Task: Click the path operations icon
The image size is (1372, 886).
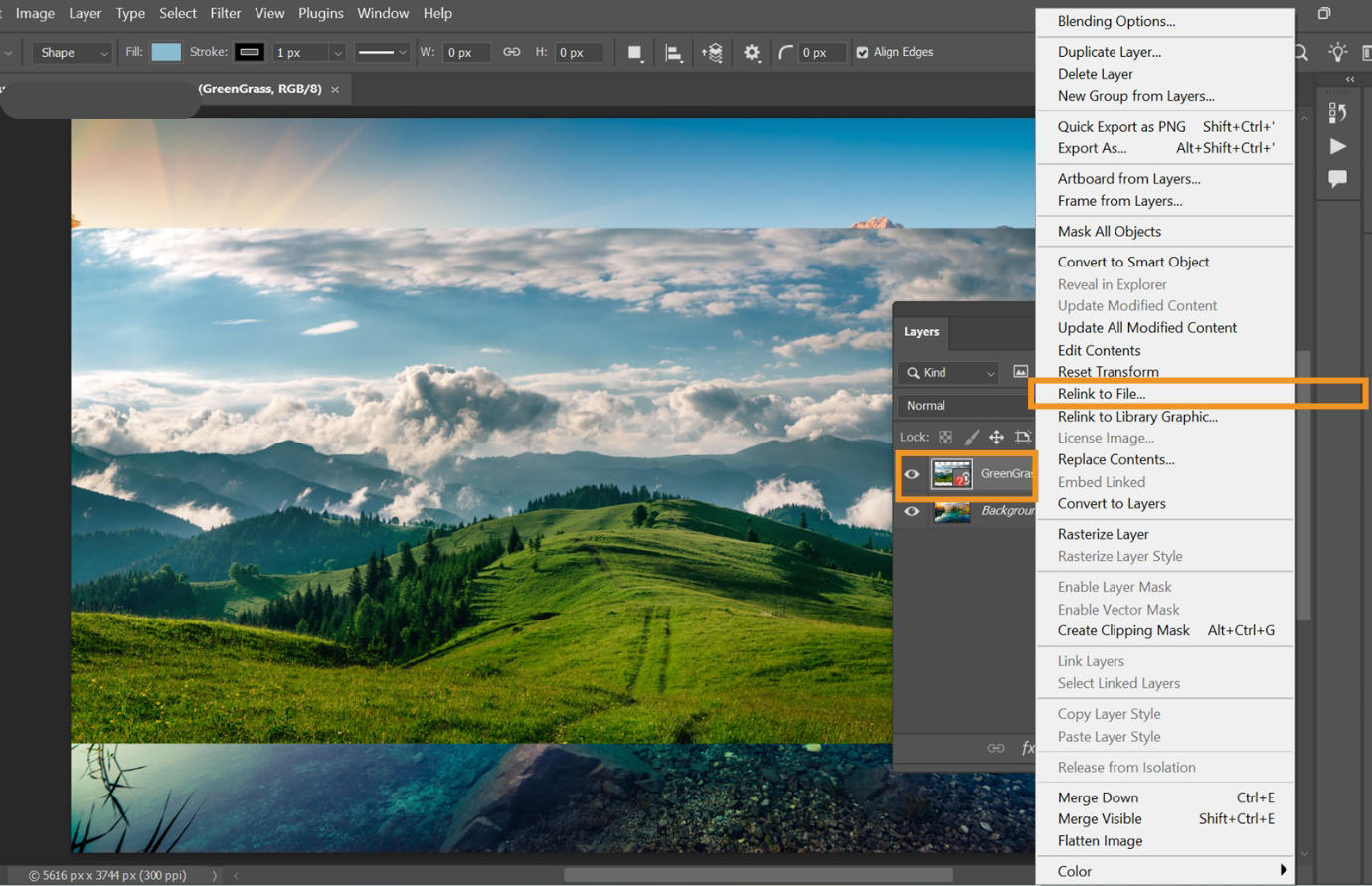Action: point(635,52)
